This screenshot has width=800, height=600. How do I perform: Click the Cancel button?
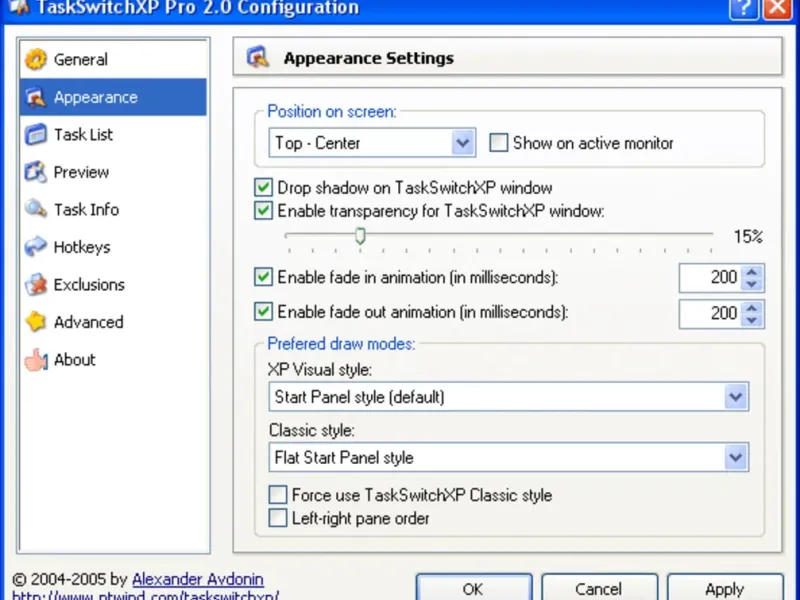click(599, 588)
